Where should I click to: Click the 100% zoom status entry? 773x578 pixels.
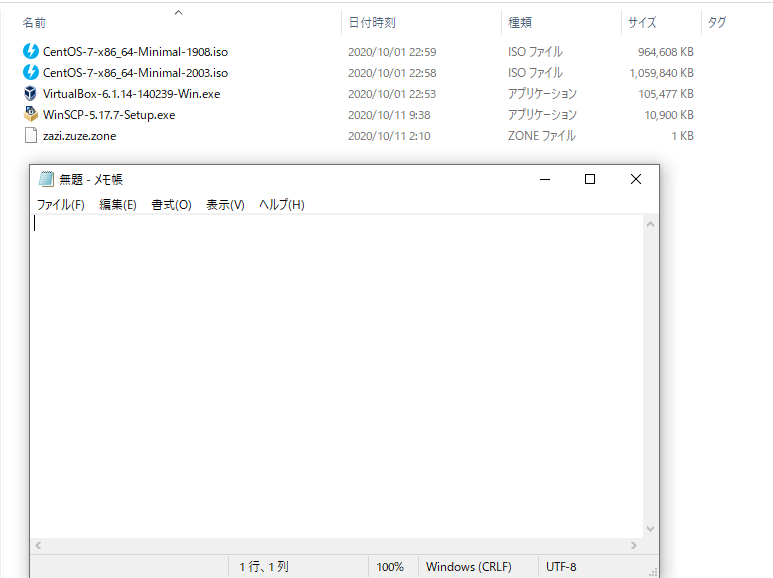[390, 567]
